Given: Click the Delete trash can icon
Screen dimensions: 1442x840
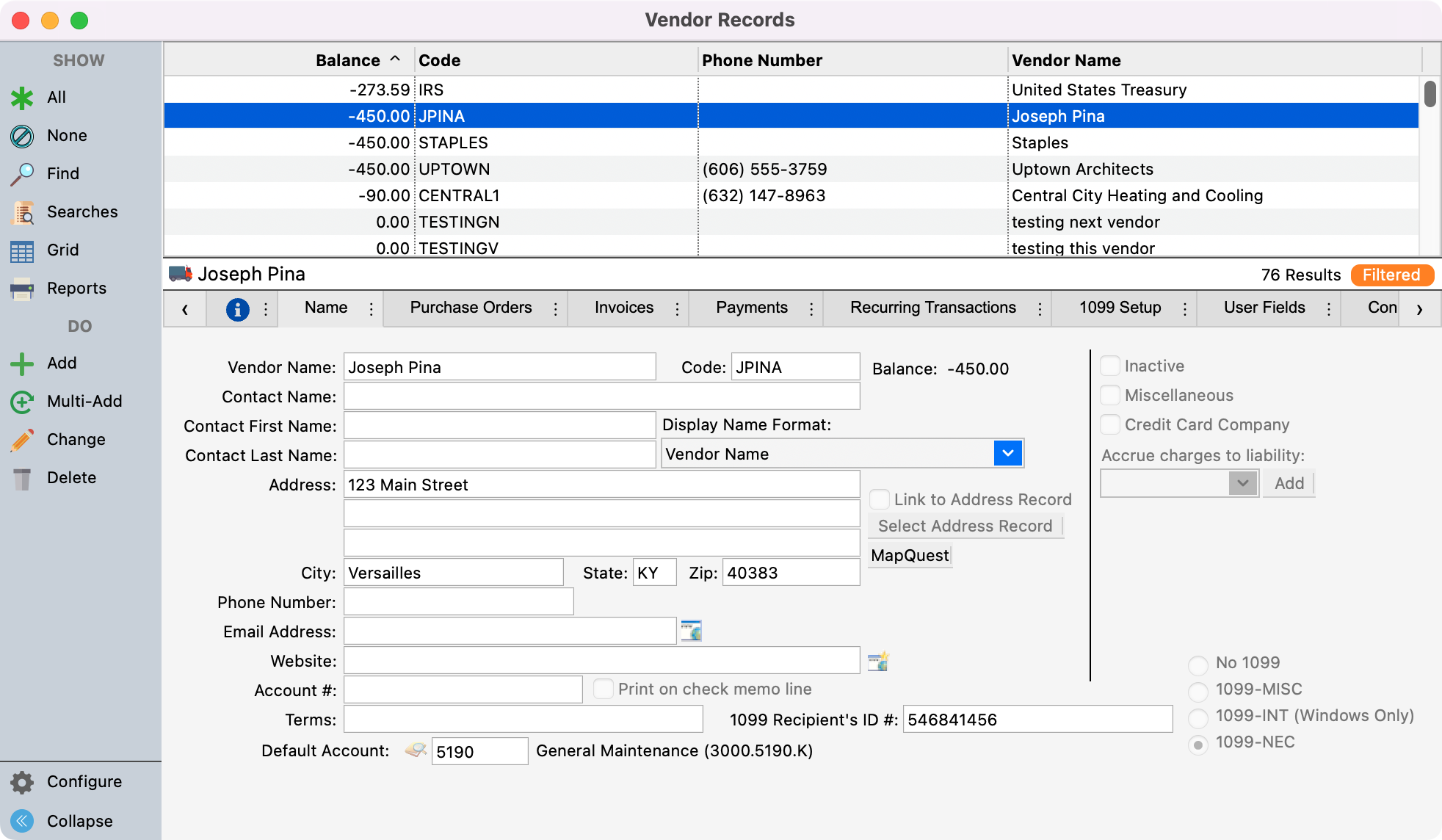Looking at the screenshot, I should 22,478.
